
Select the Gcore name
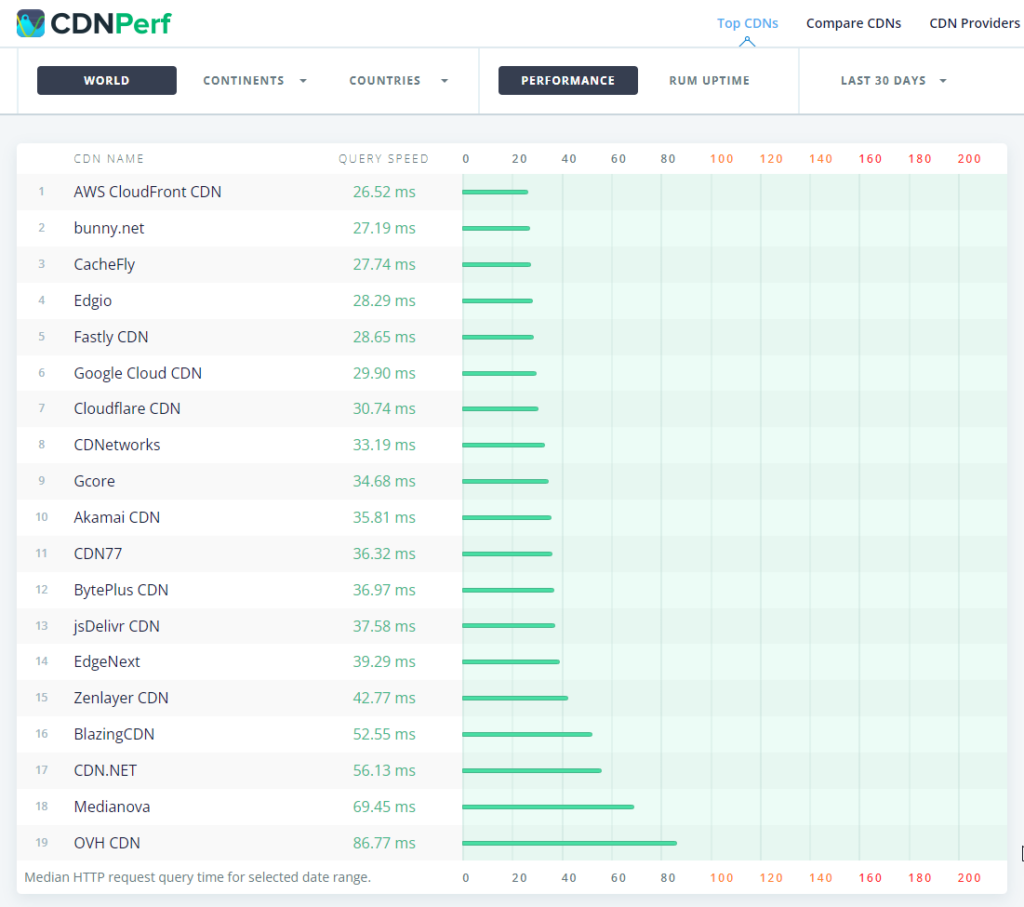coord(94,481)
